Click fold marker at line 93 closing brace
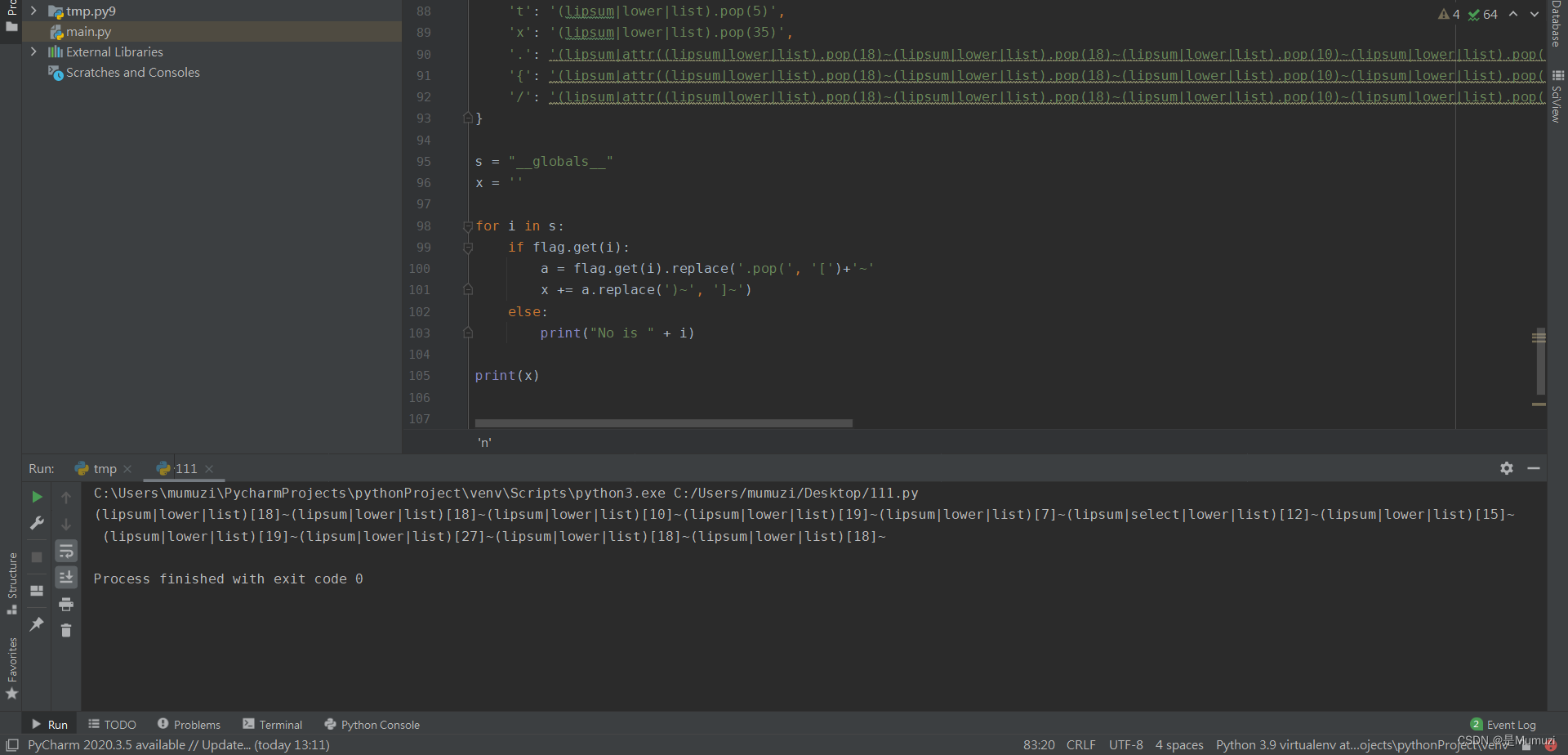Viewport: 1568px width, 755px height. click(468, 118)
